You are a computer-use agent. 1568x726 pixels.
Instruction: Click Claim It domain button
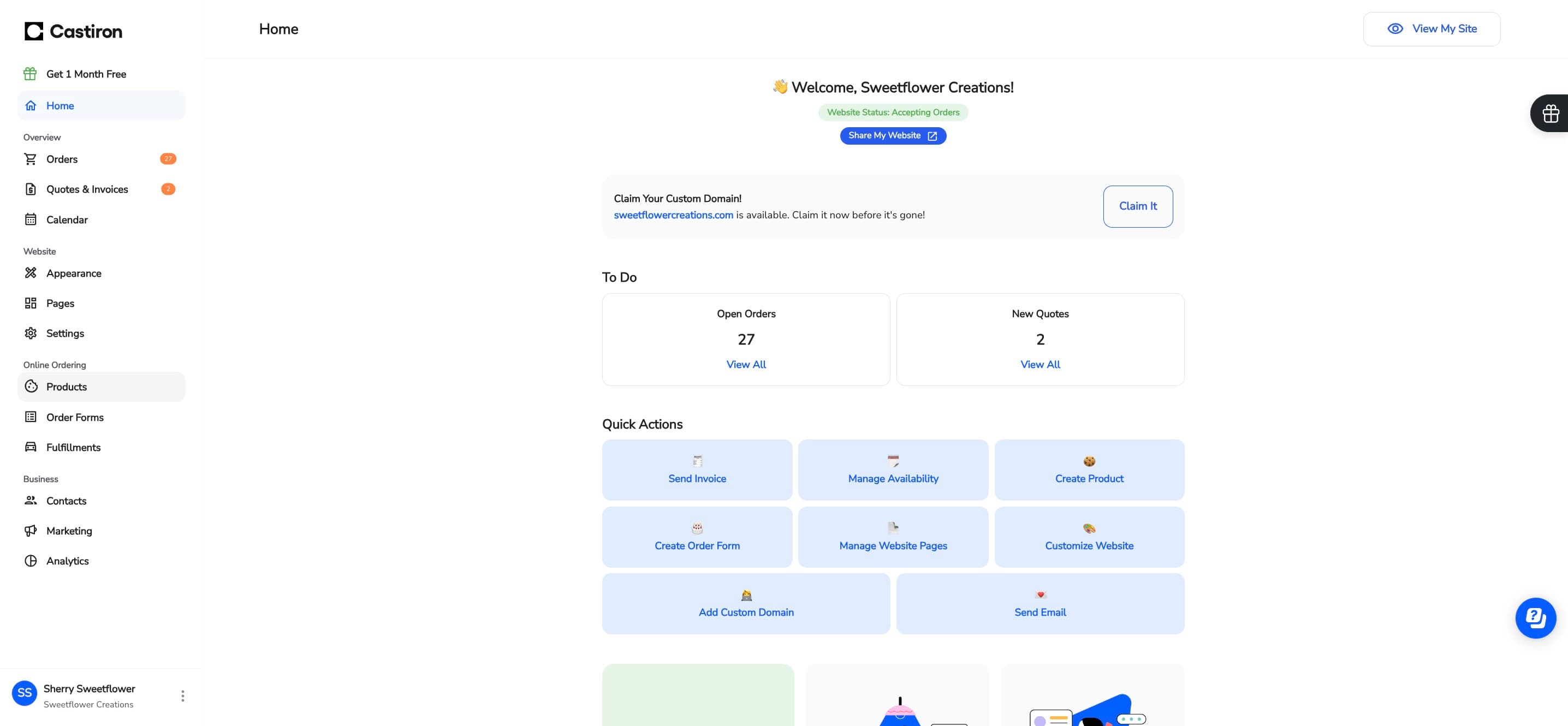pyautogui.click(x=1138, y=206)
